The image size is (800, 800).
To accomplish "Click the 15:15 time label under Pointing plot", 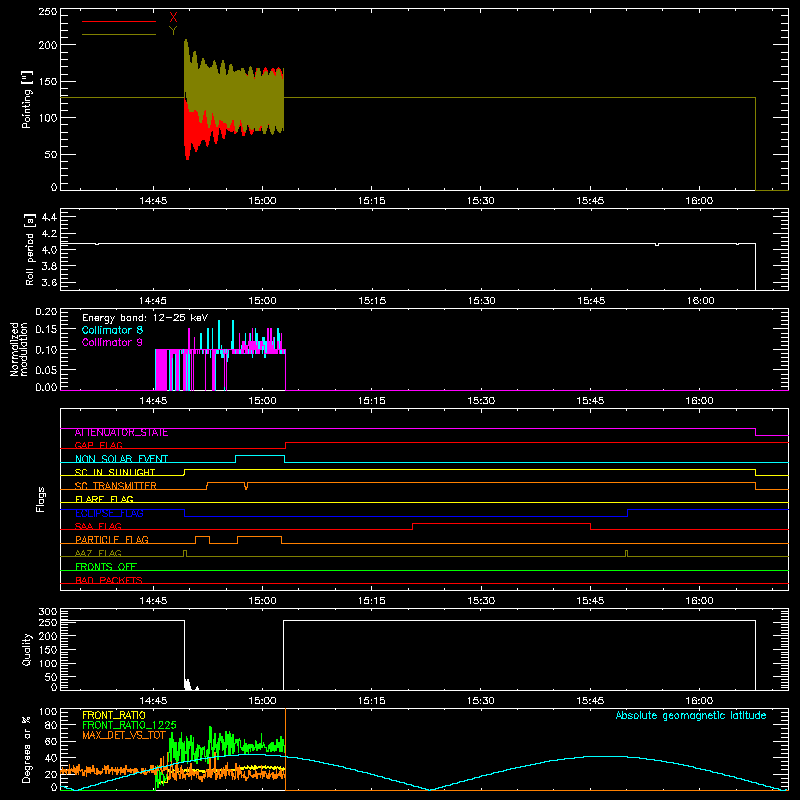I will point(371,201).
